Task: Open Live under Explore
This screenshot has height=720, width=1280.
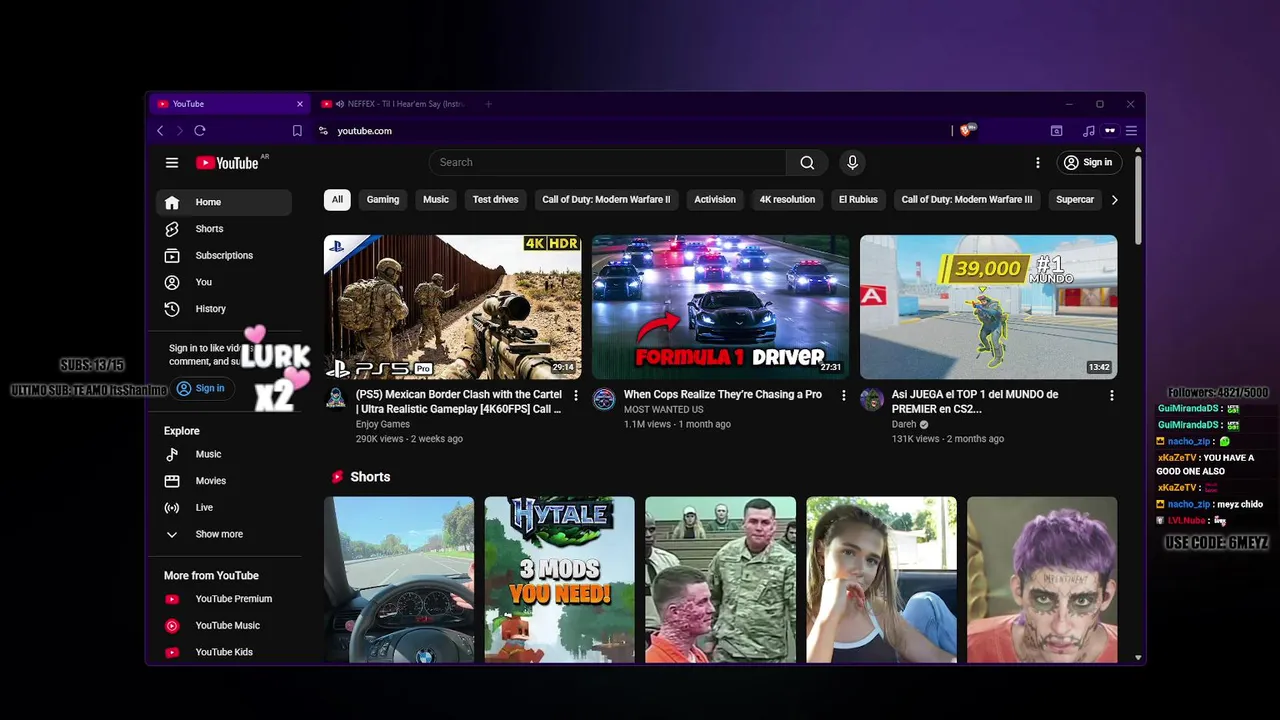Action: [224, 507]
